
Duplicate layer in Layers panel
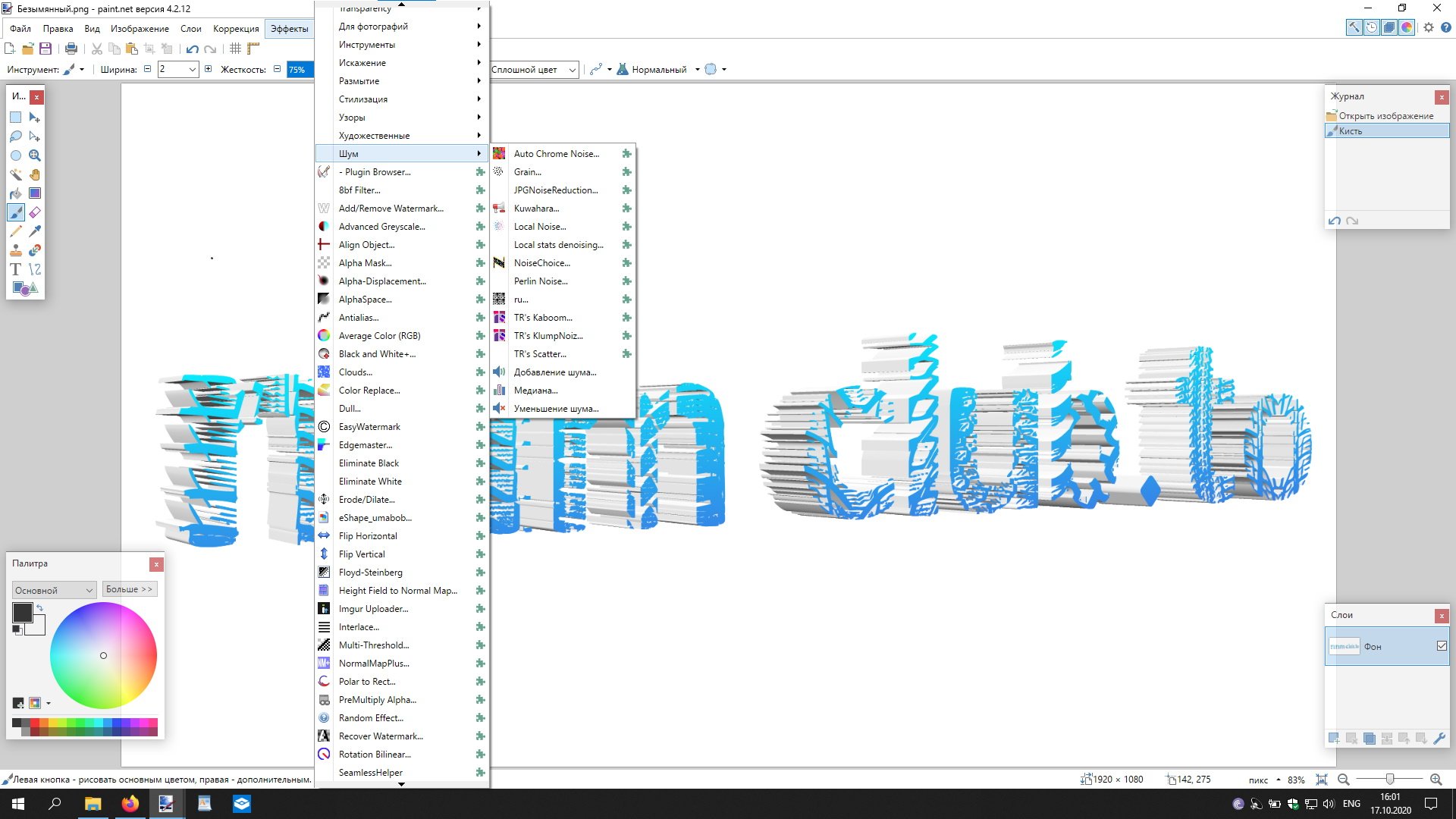1369,738
